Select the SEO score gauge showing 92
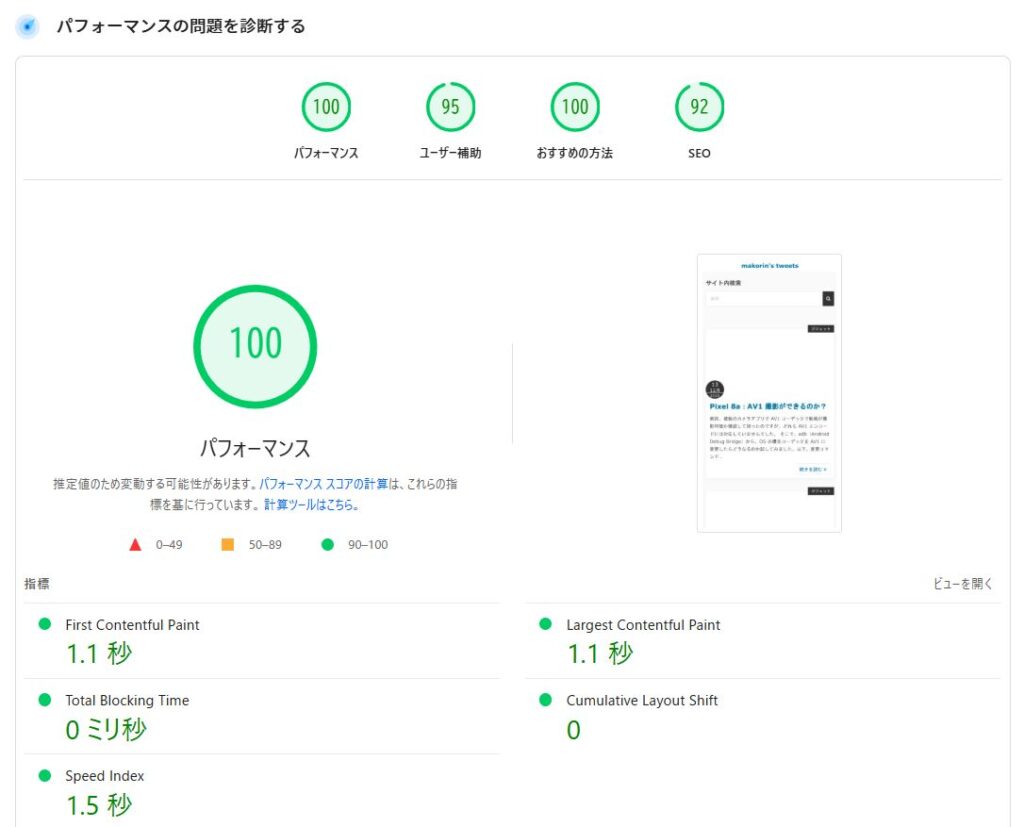This screenshot has height=827, width=1024. click(x=699, y=107)
